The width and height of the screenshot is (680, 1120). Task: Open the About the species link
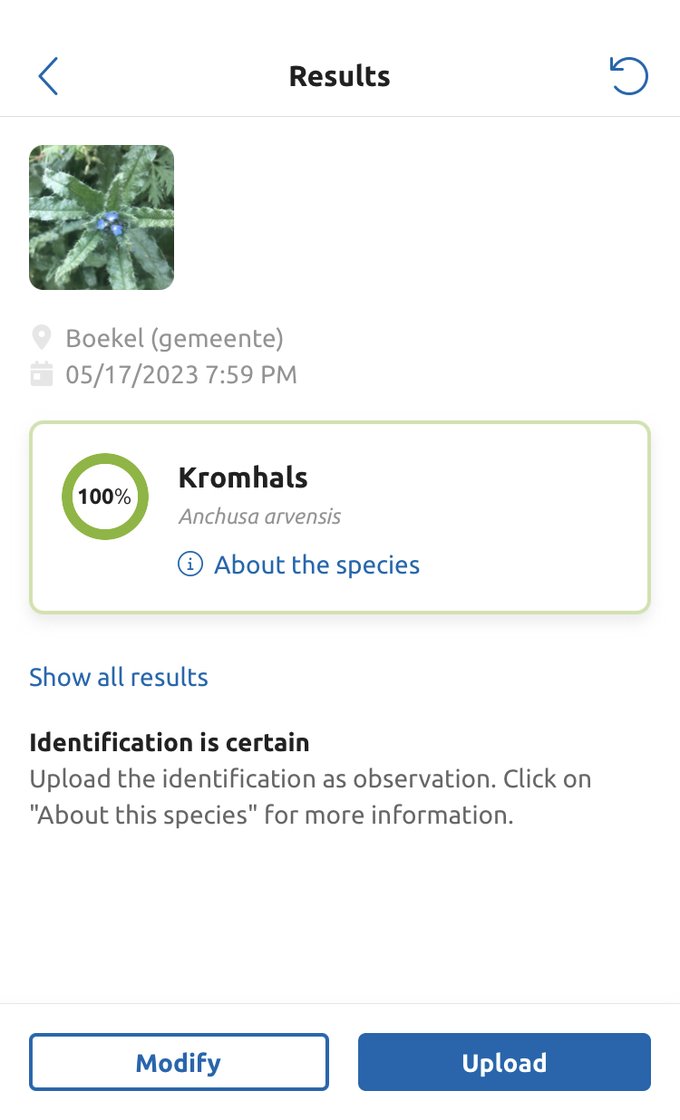click(316, 565)
